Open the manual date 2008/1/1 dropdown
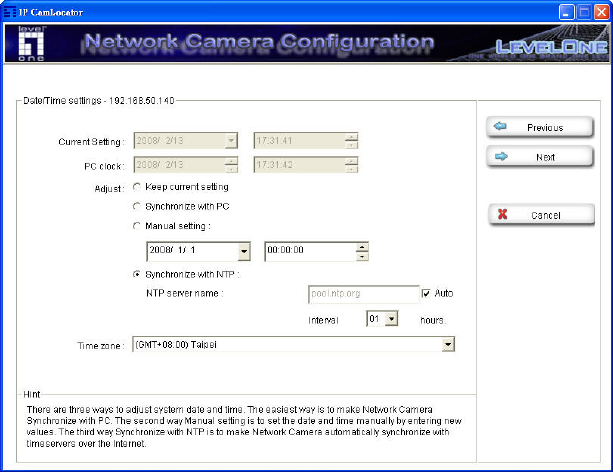The image size is (613, 472). 244,251
